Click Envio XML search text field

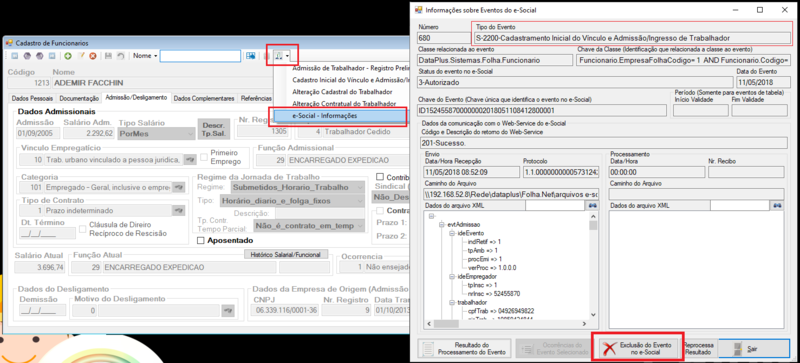(x=555, y=205)
